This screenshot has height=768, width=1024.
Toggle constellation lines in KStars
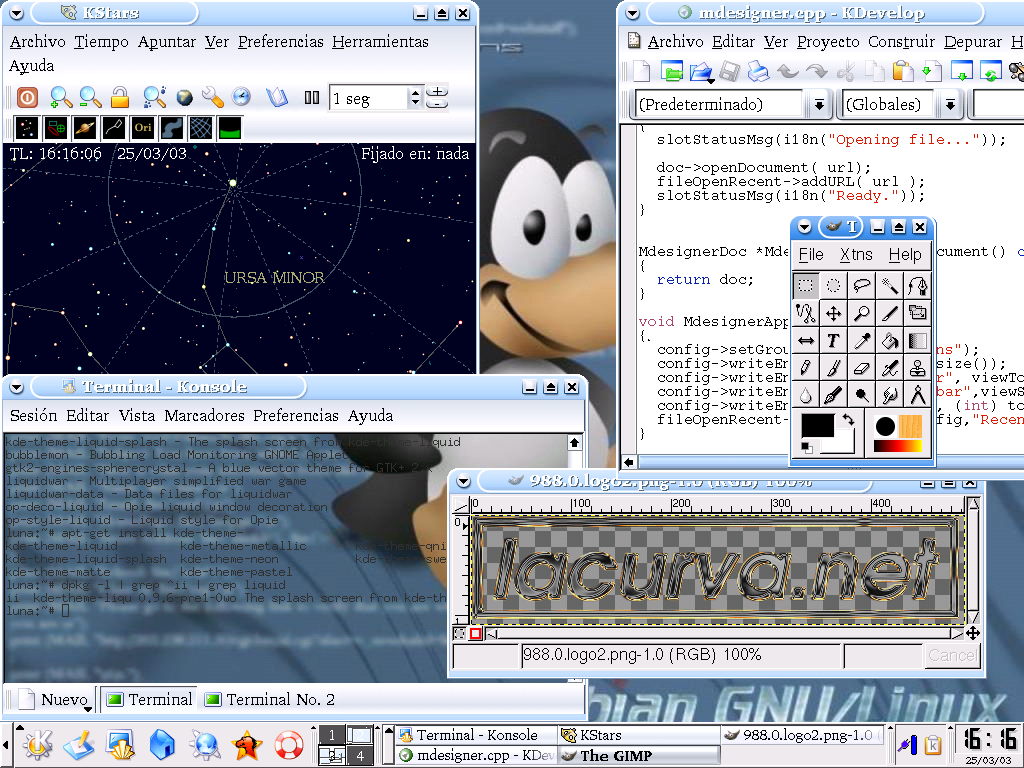pyautogui.click(x=114, y=128)
